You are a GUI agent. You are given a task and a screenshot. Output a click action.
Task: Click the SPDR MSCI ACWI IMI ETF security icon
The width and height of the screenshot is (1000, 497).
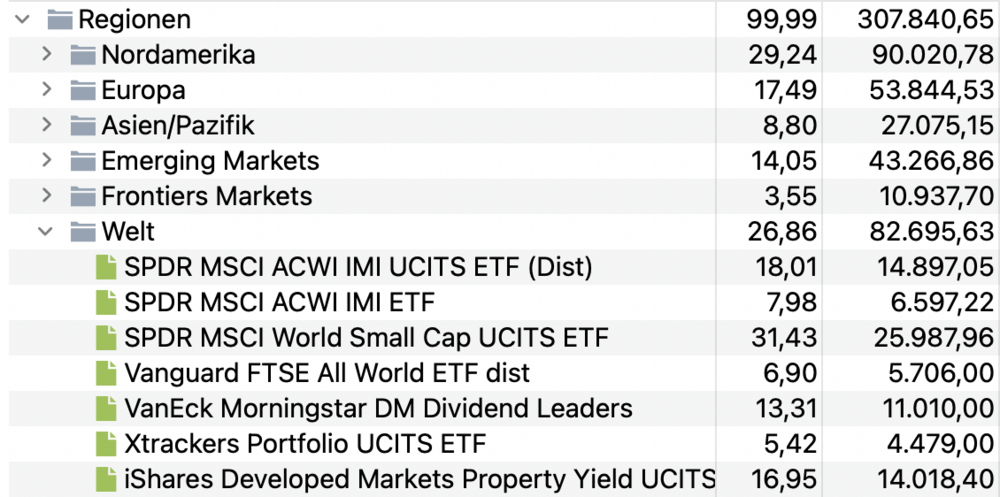[x=106, y=302]
